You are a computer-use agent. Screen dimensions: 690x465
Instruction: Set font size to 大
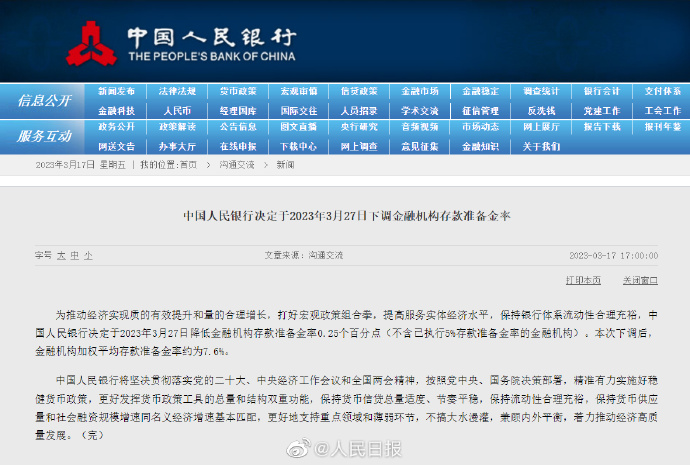click(x=61, y=256)
